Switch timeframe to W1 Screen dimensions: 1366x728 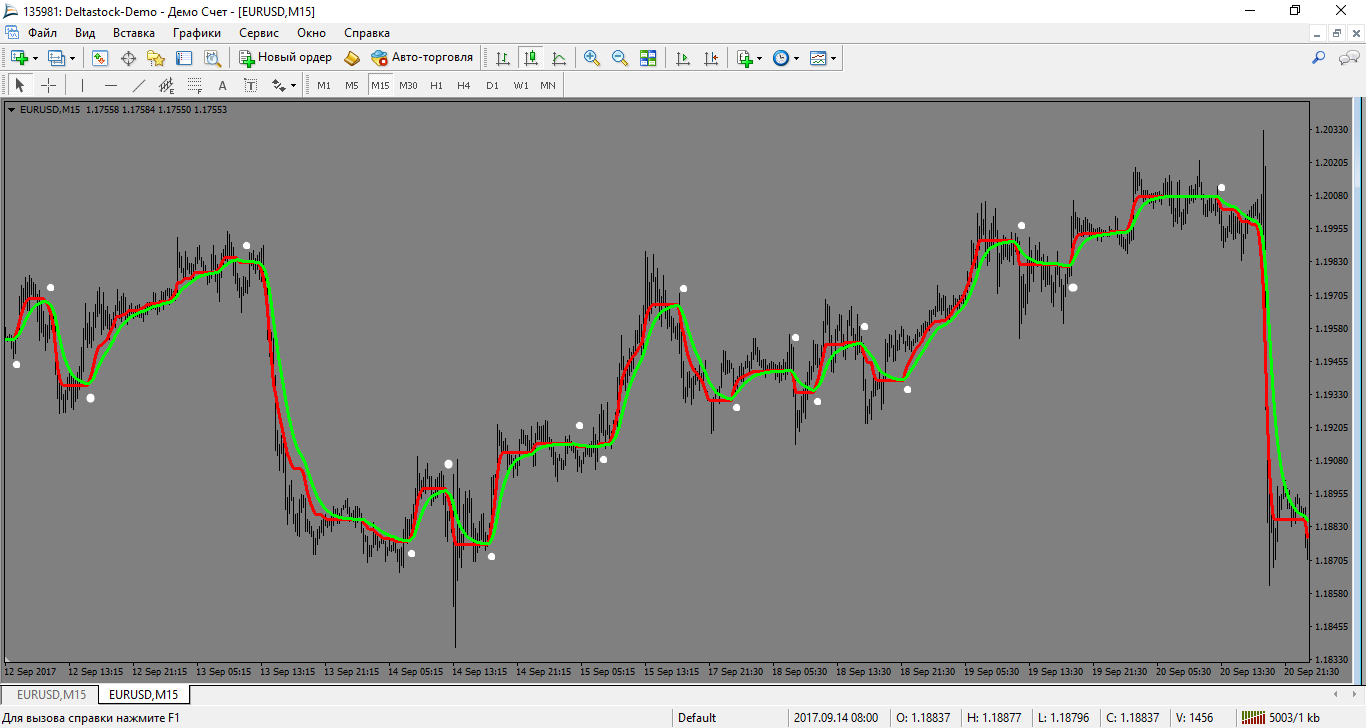coord(521,85)
